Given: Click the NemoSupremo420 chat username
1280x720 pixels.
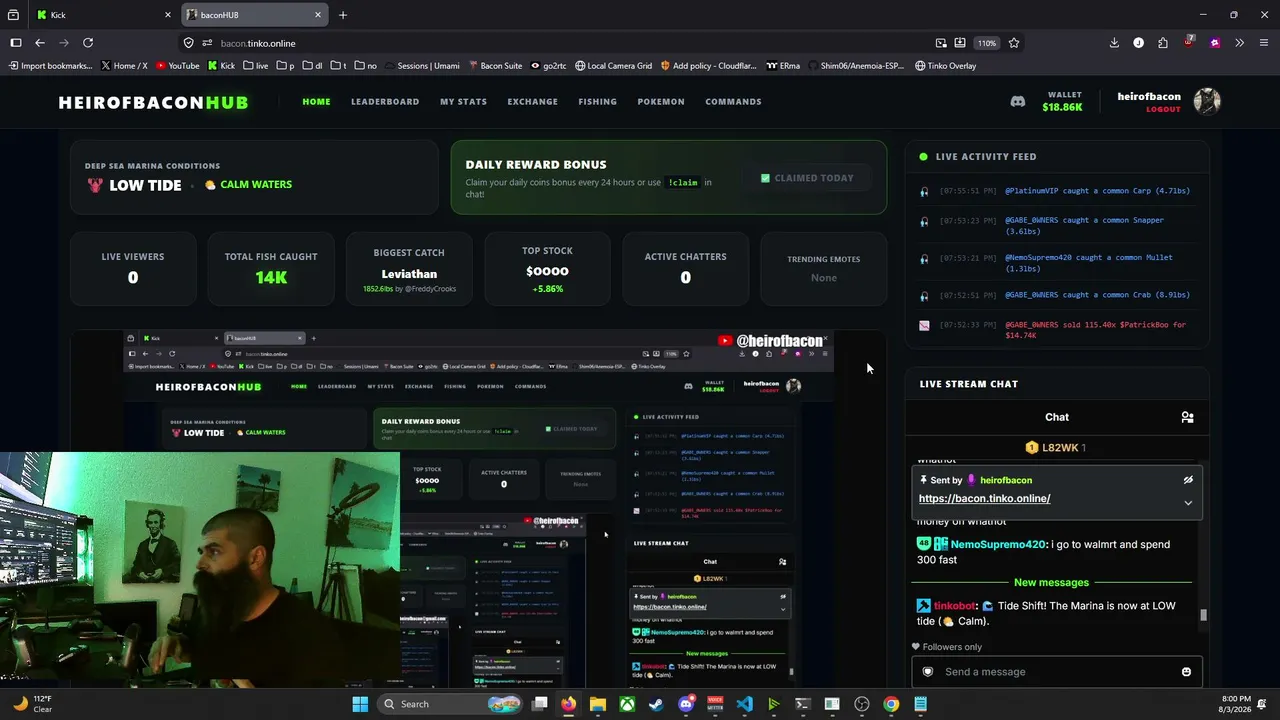Looking at the screenshot, I should [998, 544].
